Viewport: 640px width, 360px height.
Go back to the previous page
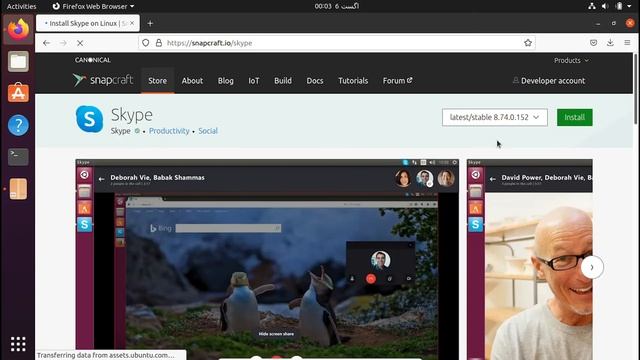[47, 43]
